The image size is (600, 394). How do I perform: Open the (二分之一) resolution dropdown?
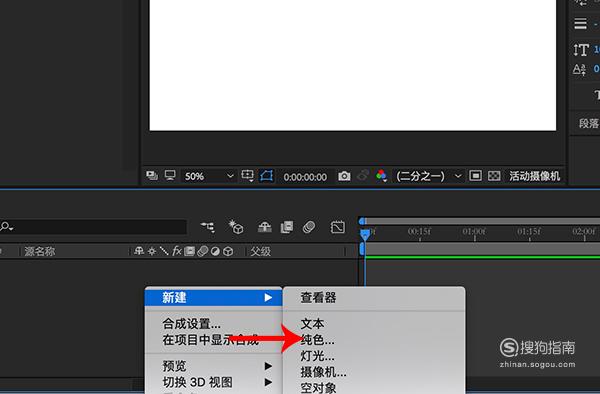(429, 176)
